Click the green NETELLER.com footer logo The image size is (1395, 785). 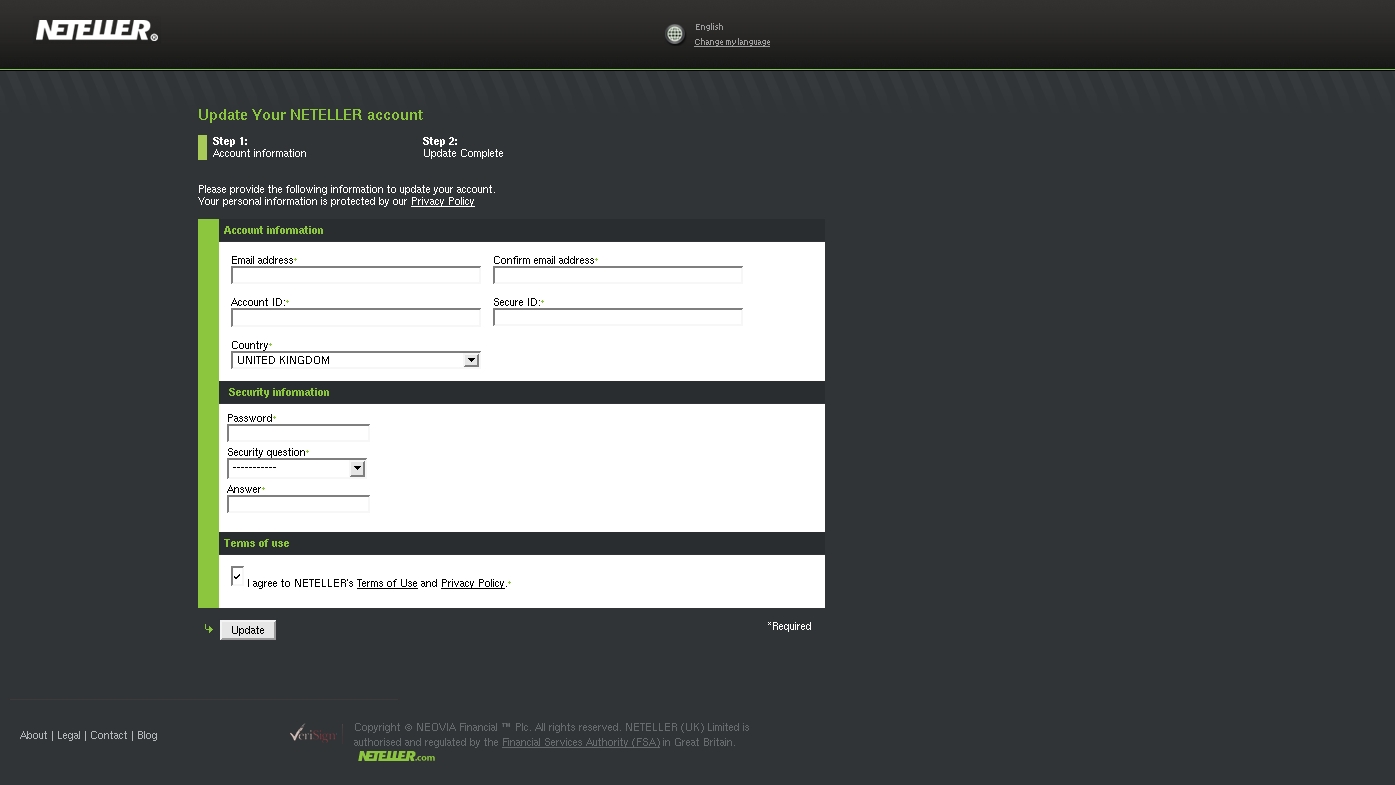tap(397, 757)
